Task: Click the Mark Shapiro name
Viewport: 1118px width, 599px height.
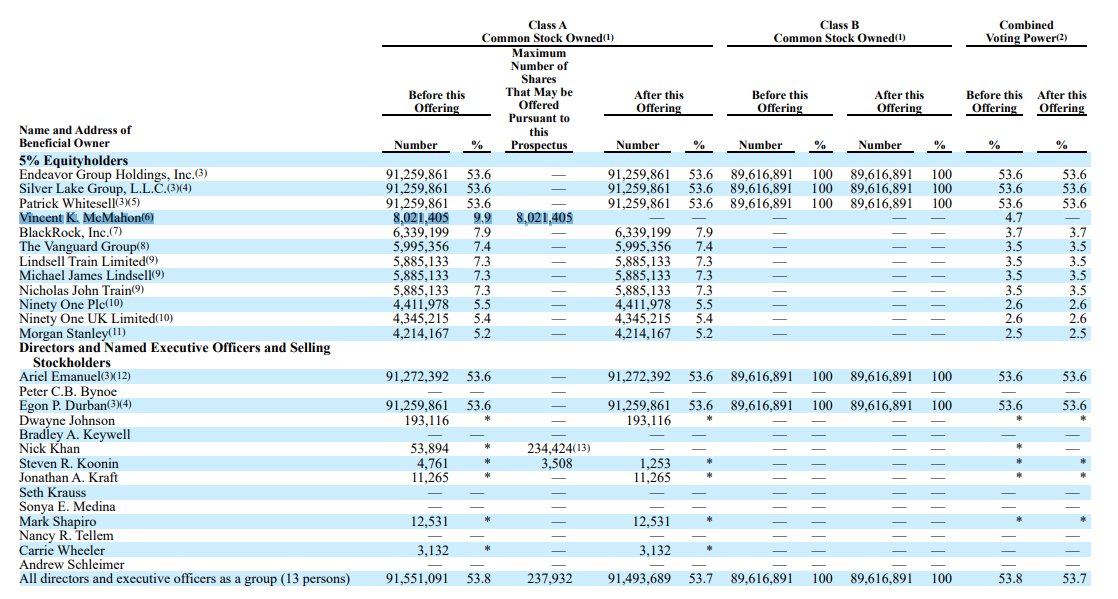Action: (x=57, y=521)
